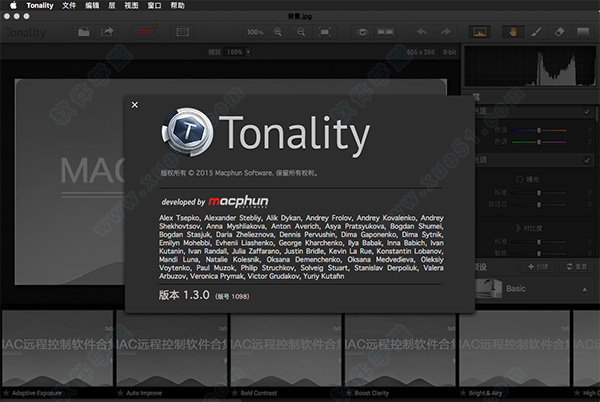Viewport: 600px width, 402px height.
Task: Close the About Tonality dialog
Action: pos(135,105)
